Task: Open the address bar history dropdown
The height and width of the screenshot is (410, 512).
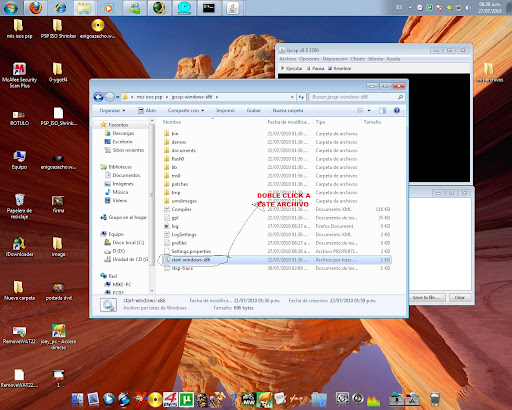Action: tap(292, 97)
